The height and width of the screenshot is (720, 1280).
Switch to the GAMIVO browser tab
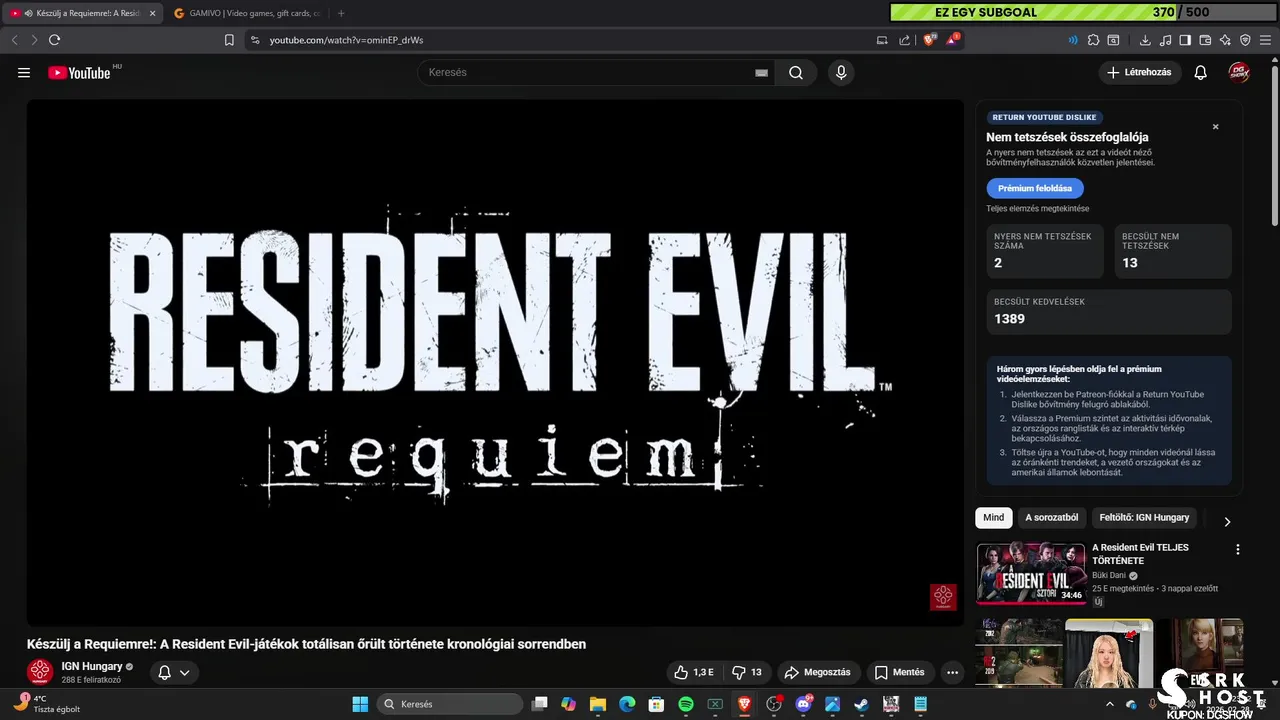pos(247,13)
